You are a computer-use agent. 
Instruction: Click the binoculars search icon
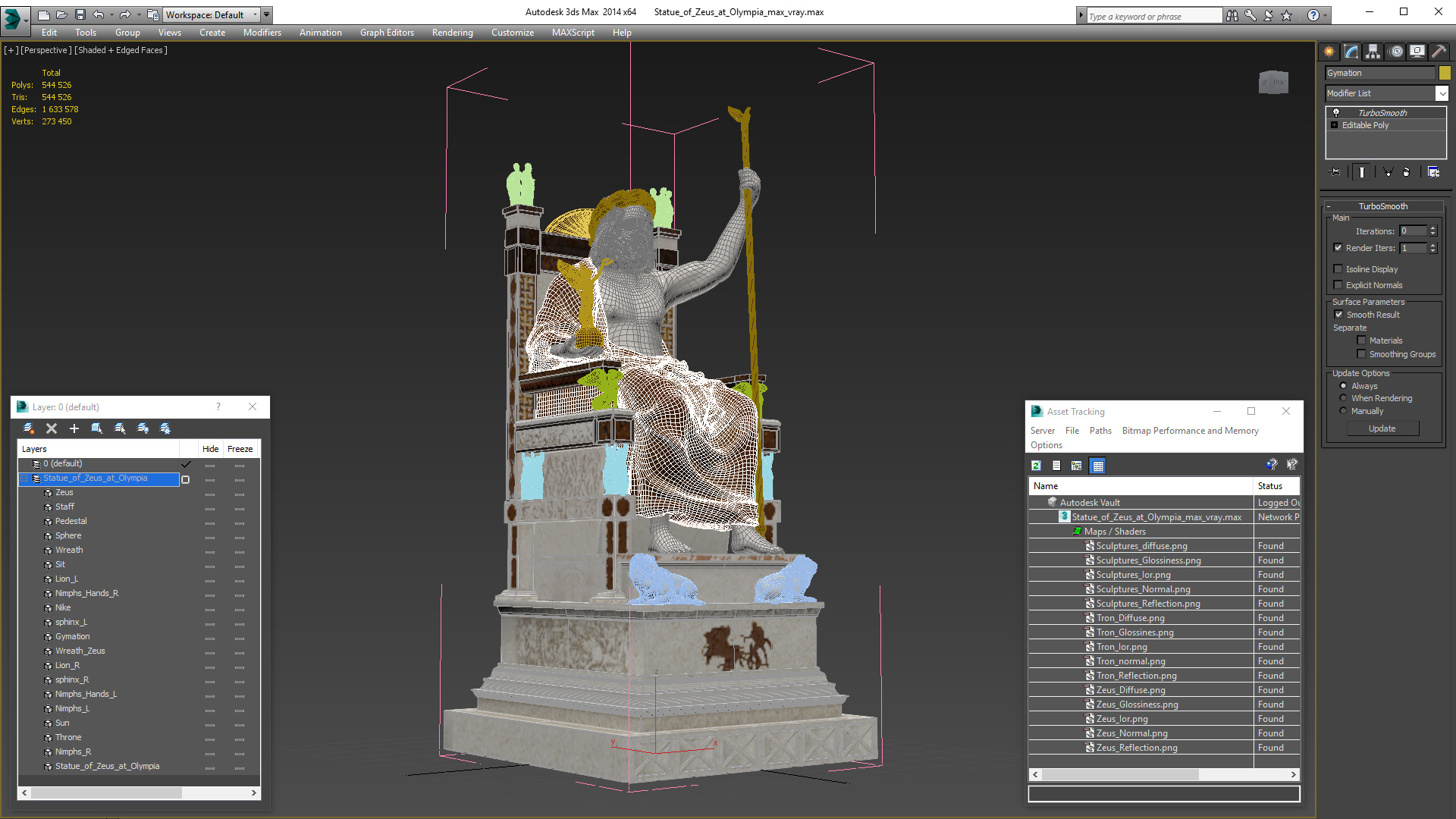[x=1232, y=15]
